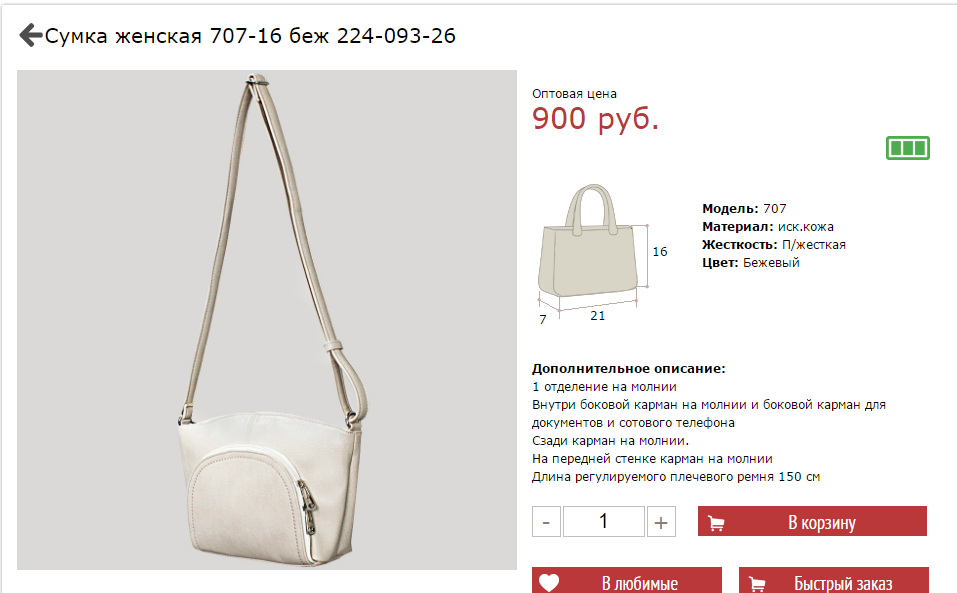Click the bag dimensions diagram
Image resolution: width=957 pixels, height=593 pixels.
tap(602, 253)
